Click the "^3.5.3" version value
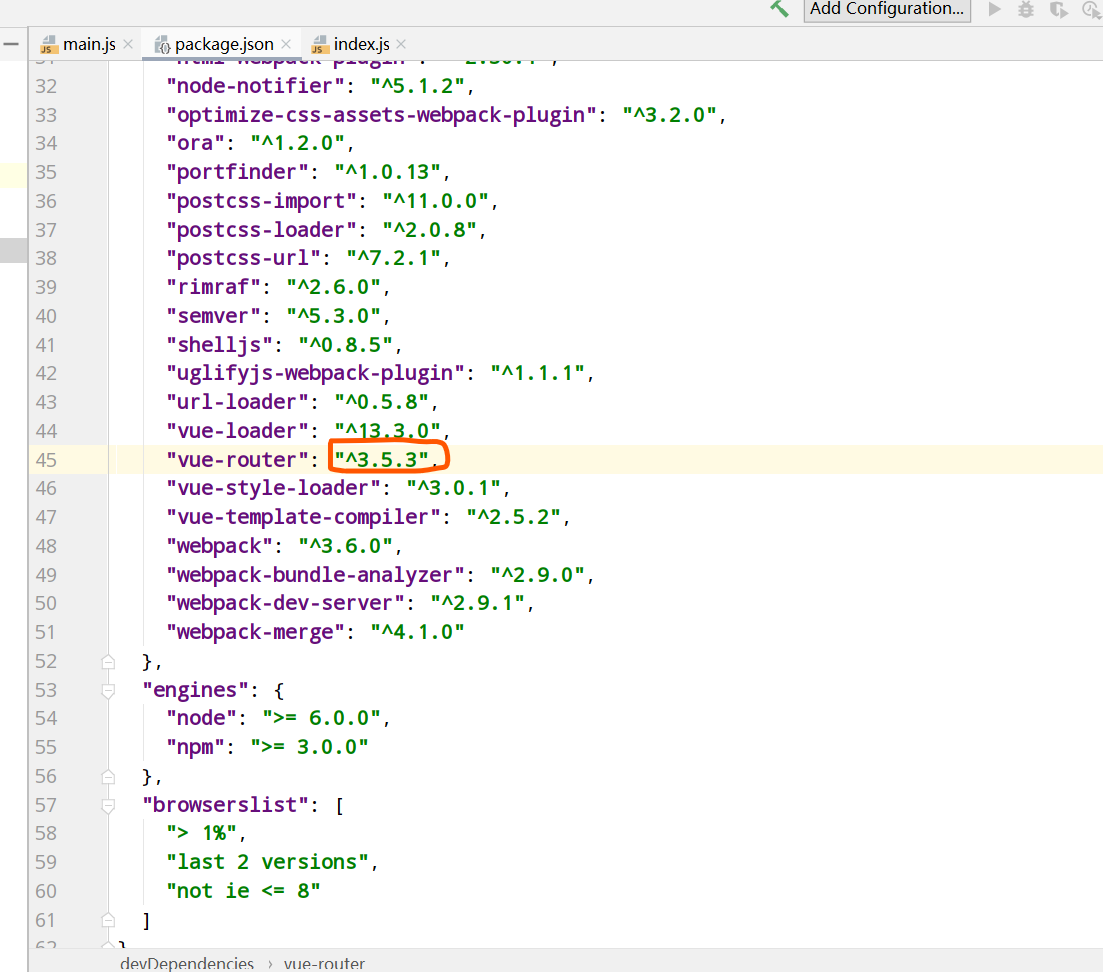This screenshot has height=972, width=1103. [381, 460]
